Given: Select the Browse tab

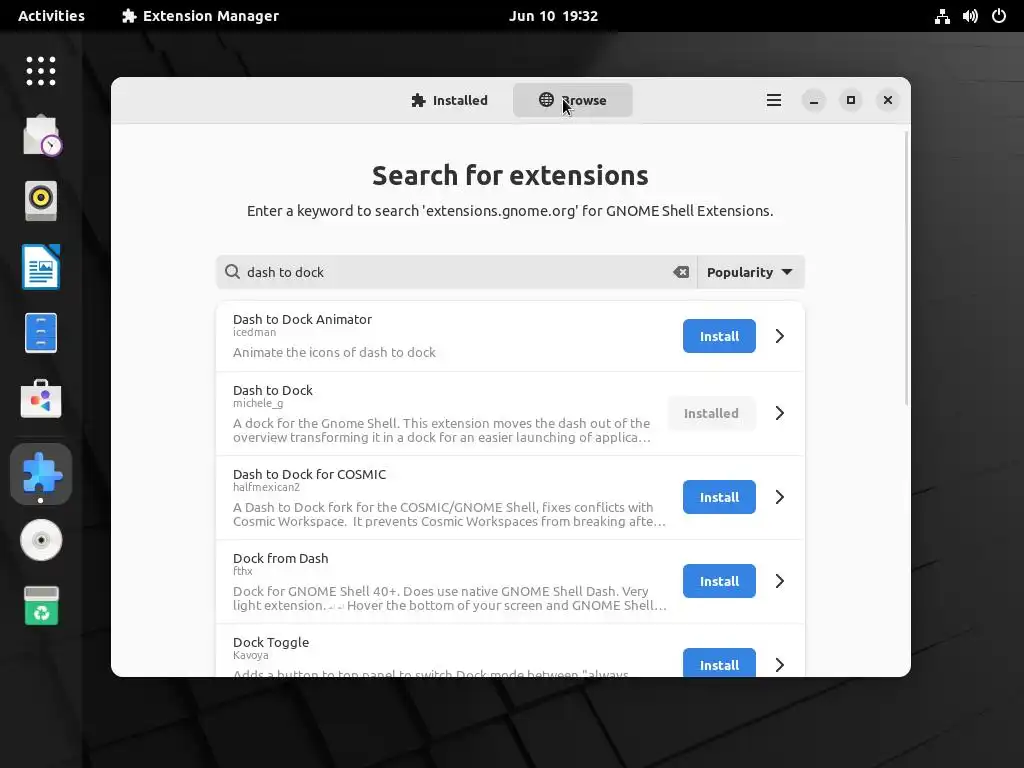Looking at the screenshot, I should (x=573, y=100).
